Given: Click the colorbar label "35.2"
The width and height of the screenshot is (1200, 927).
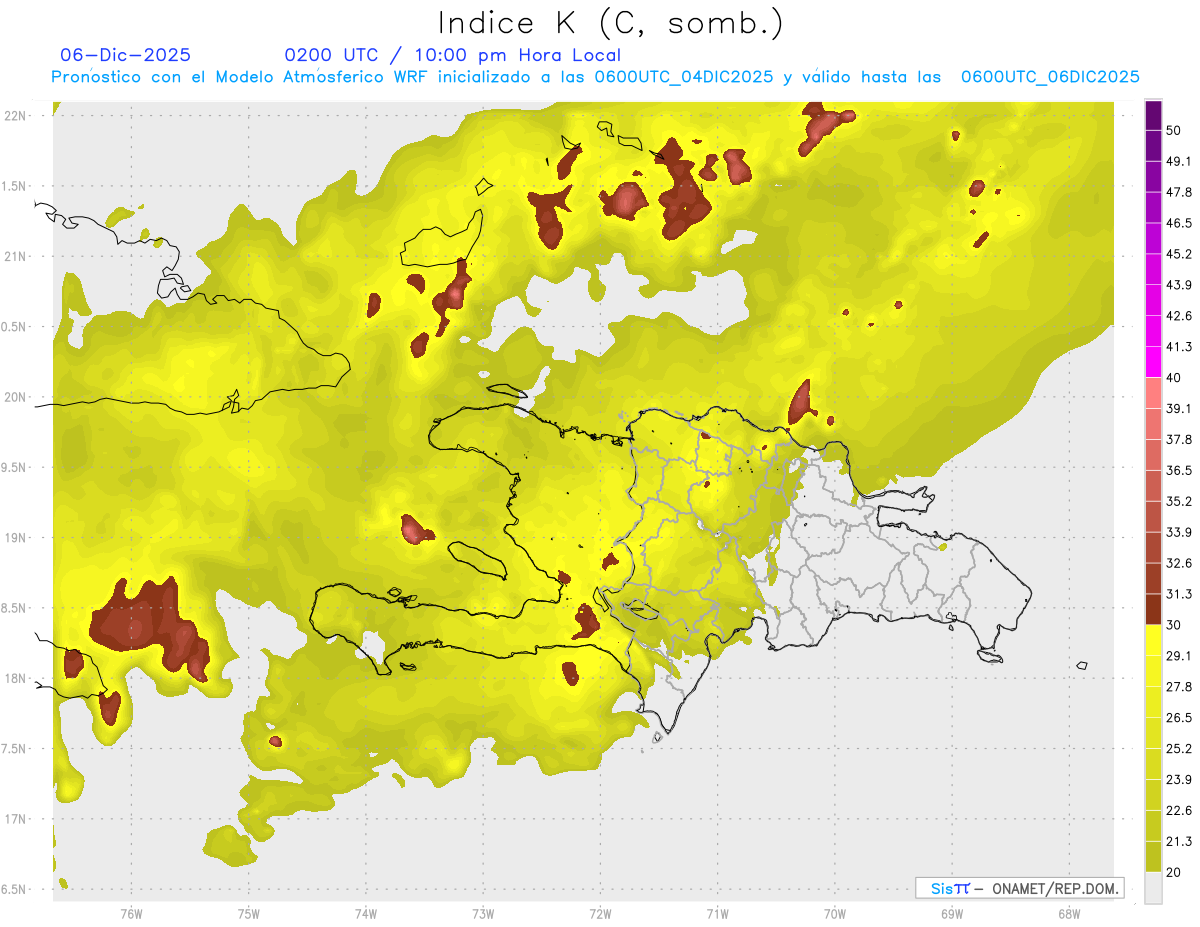Looking at the screenshot, I should [1178, 501].
